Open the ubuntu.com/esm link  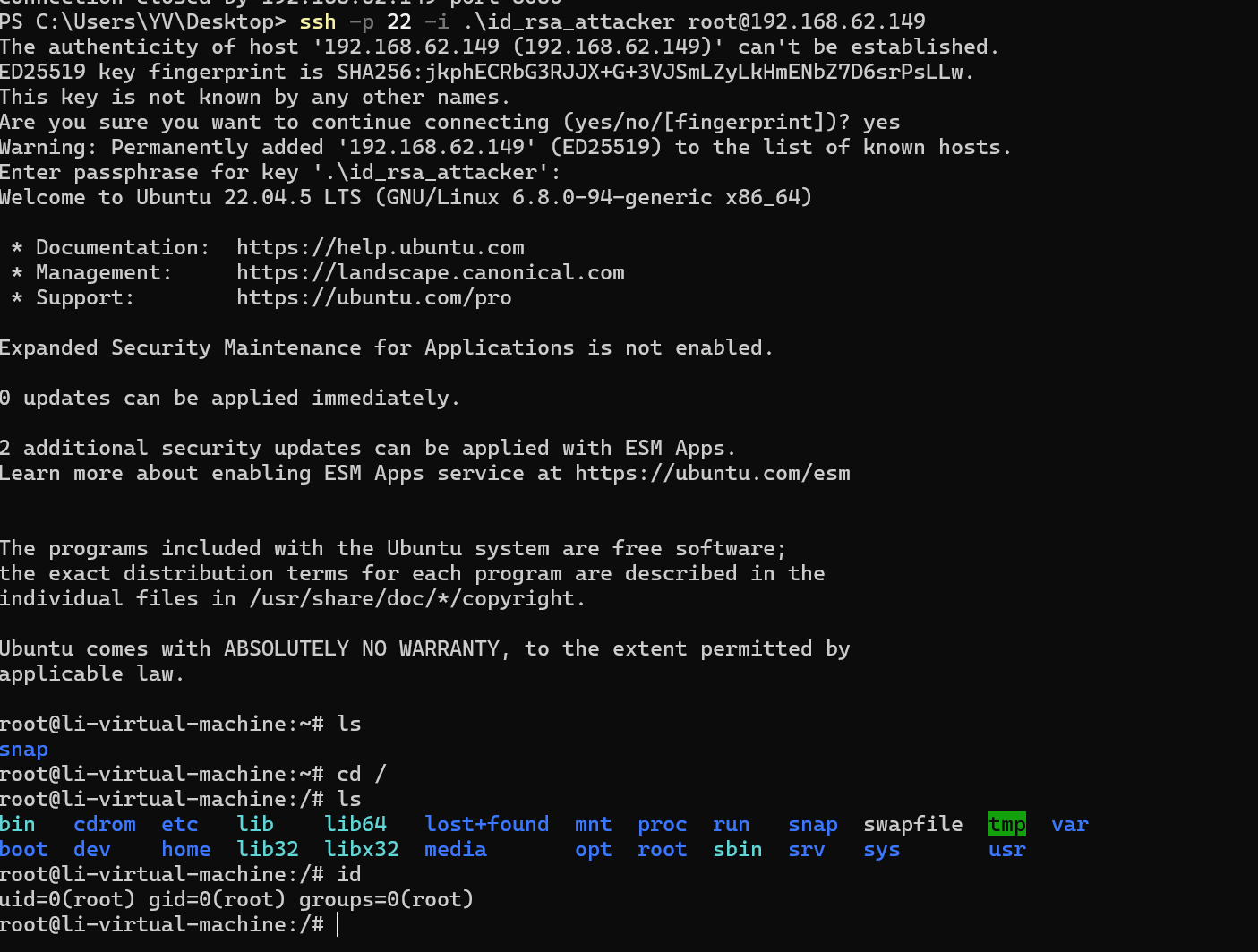point(712,473)
